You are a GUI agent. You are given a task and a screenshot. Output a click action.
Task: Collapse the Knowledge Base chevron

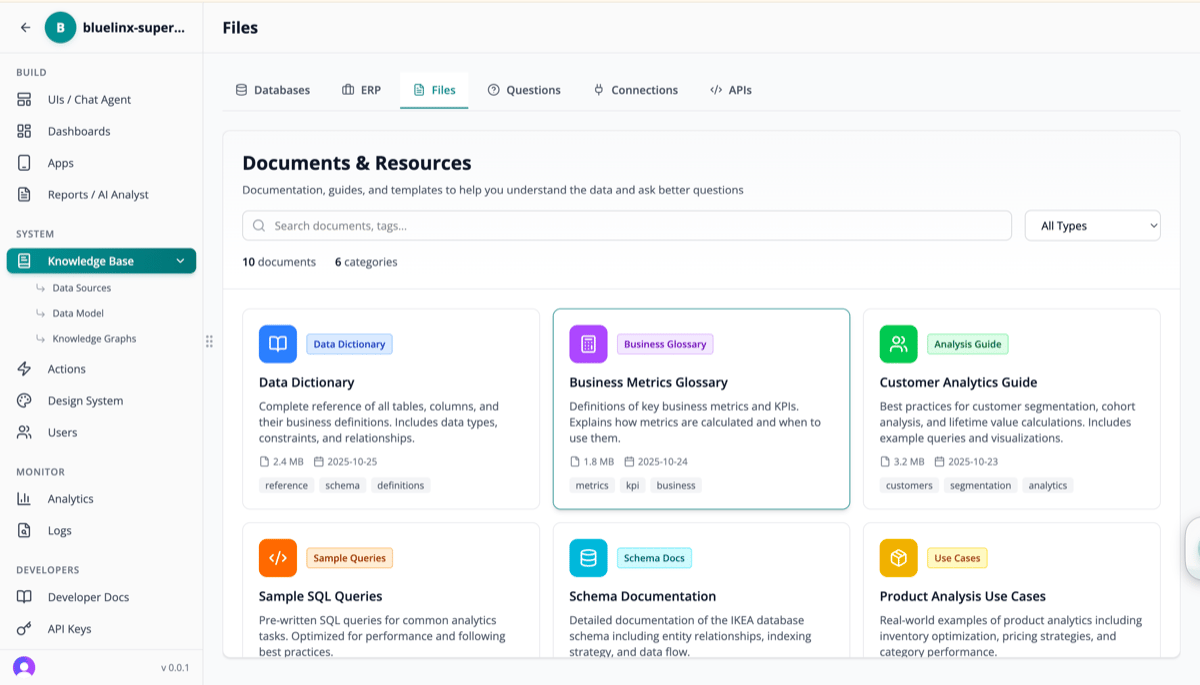tap(180, 261)
